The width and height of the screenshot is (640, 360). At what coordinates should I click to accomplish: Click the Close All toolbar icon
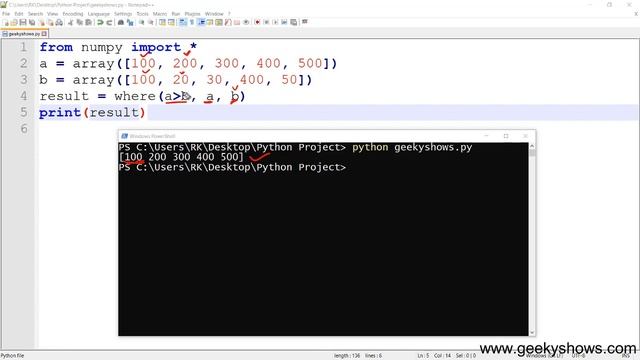click(50, 22)
